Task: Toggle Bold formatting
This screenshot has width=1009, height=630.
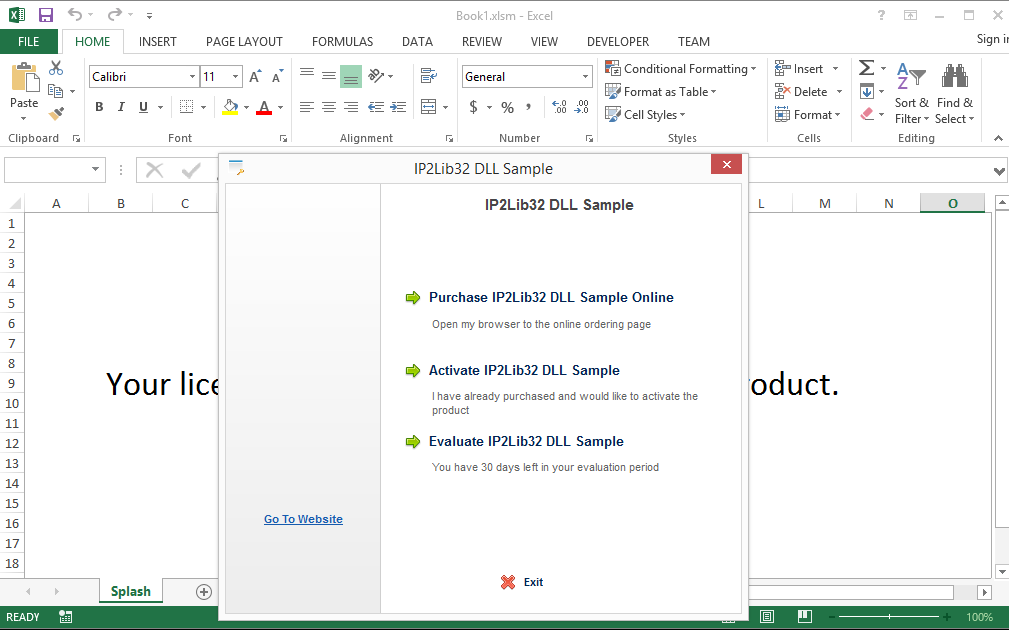Action: [x=99, y=107]
